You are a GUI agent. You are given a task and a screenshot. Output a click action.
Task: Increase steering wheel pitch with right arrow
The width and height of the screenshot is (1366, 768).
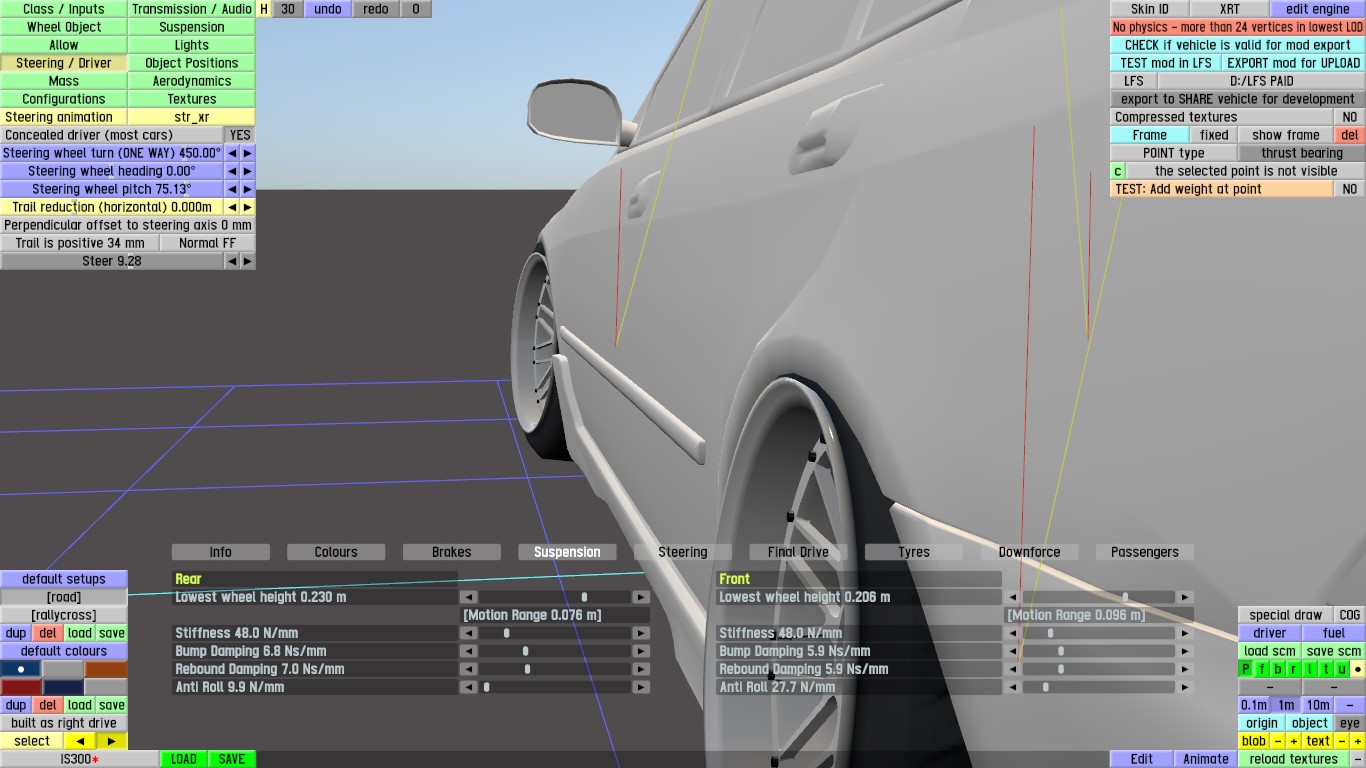(x=248, y=189)
